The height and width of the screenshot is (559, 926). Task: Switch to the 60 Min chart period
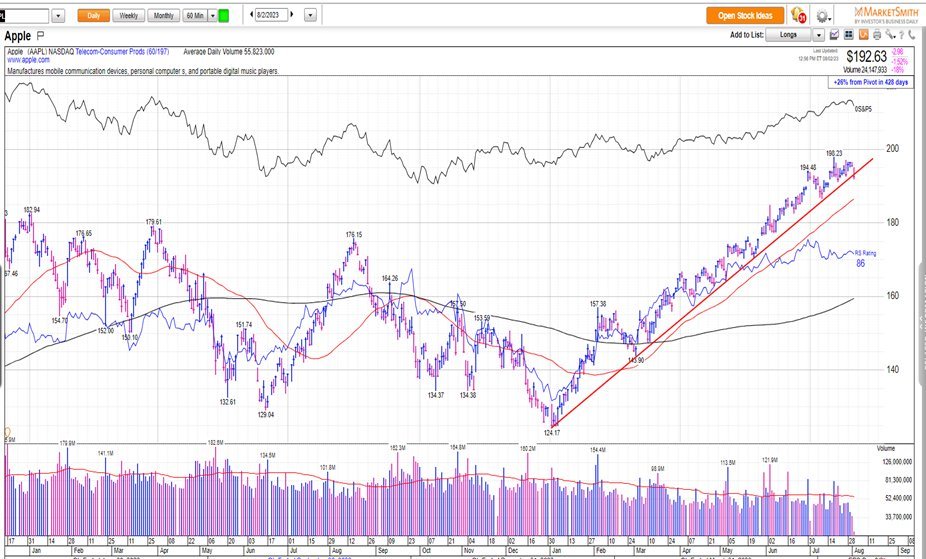click(195, 16)
